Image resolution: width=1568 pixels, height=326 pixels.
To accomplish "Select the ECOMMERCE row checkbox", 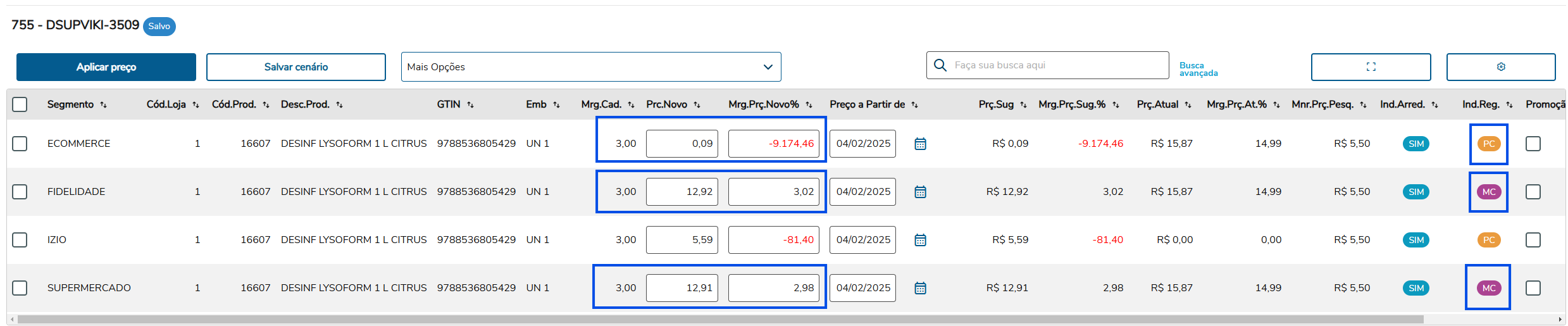I will point(20,144).
